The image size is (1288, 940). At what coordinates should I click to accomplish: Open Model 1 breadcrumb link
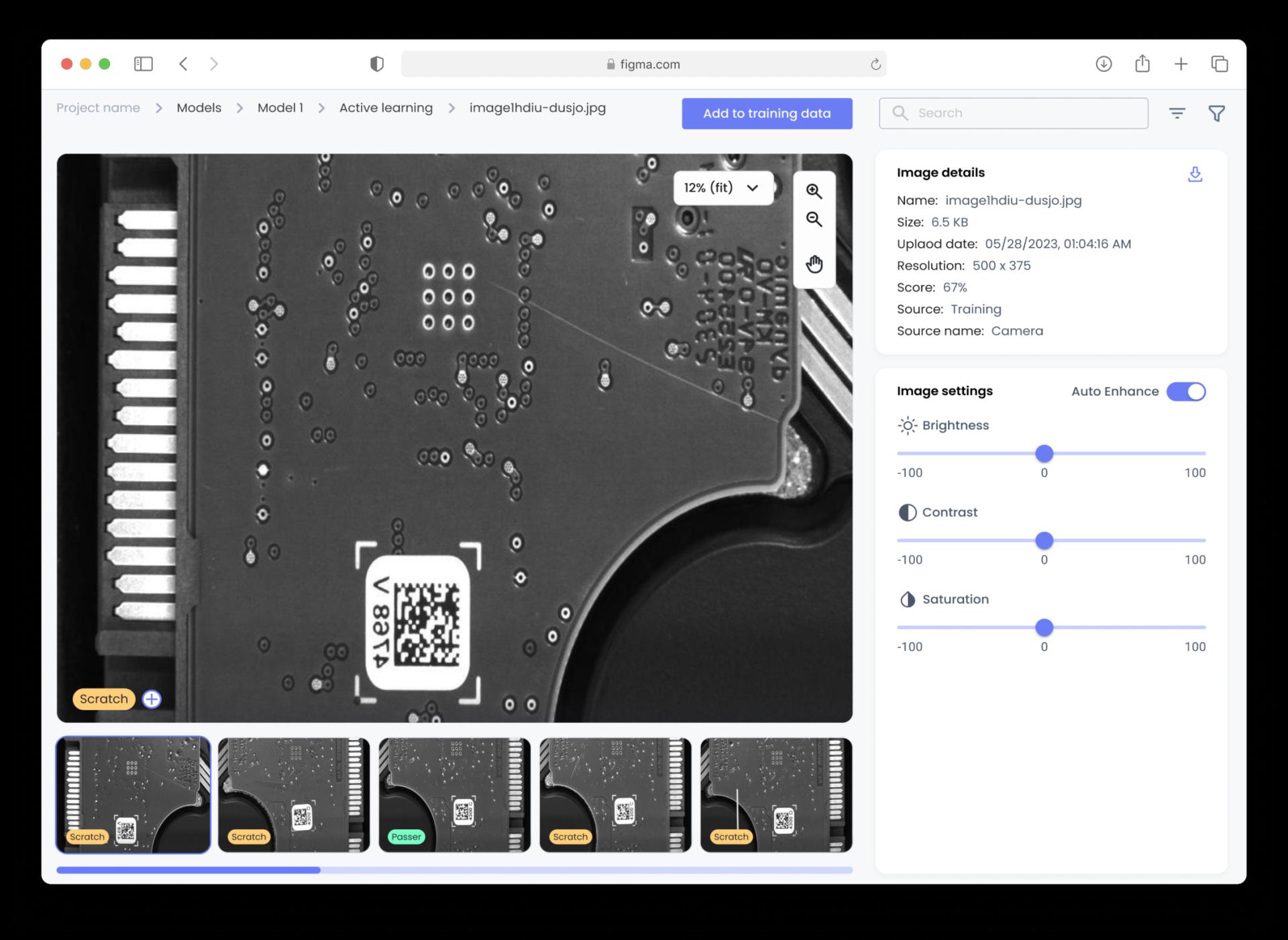coord(280,108)
